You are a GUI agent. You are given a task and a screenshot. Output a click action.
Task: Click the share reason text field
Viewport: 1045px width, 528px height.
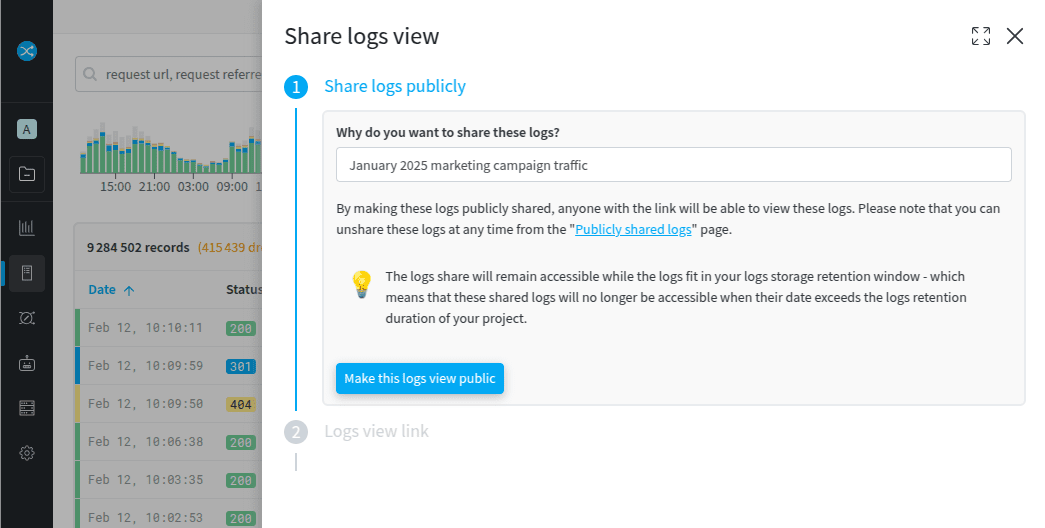click(673, 165)
